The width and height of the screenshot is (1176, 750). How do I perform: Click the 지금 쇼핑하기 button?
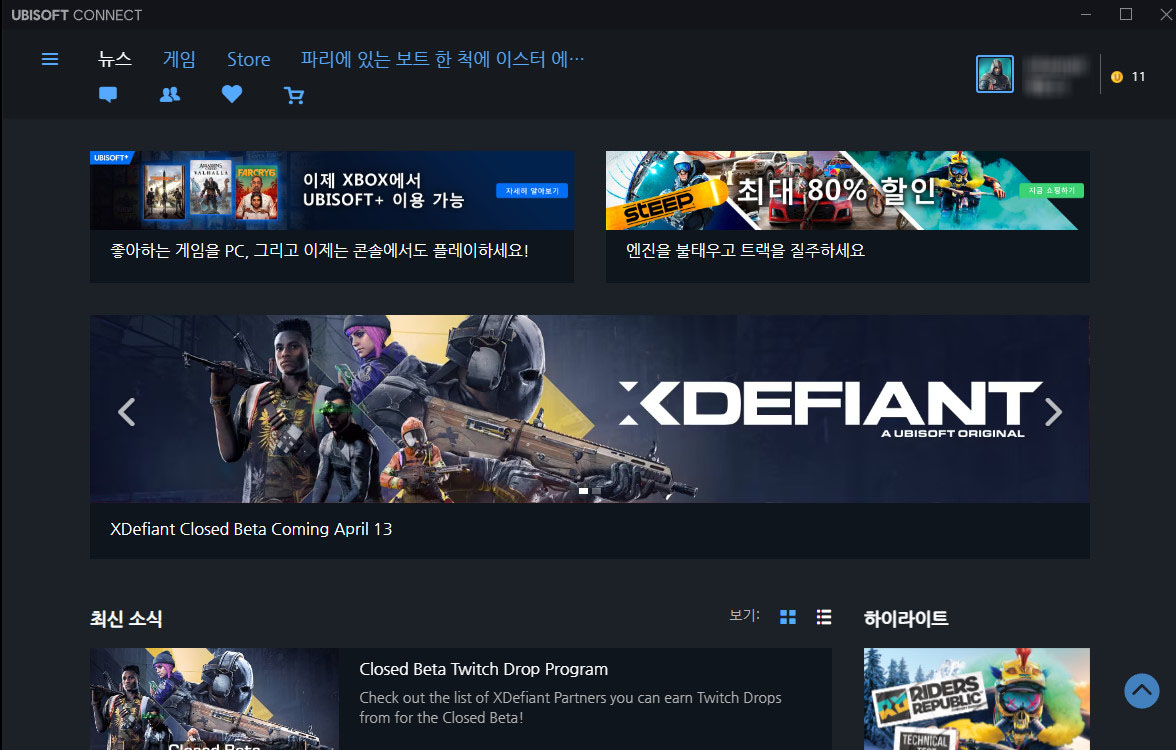tap(1051, 190)
